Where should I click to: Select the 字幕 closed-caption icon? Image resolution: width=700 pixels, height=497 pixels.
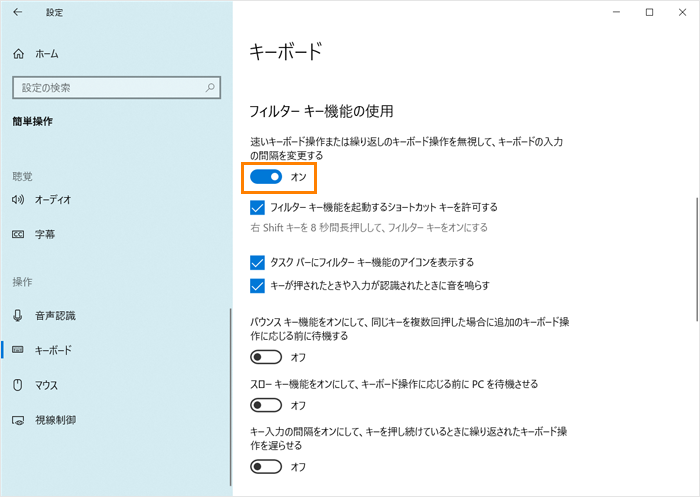click(18, 234)
